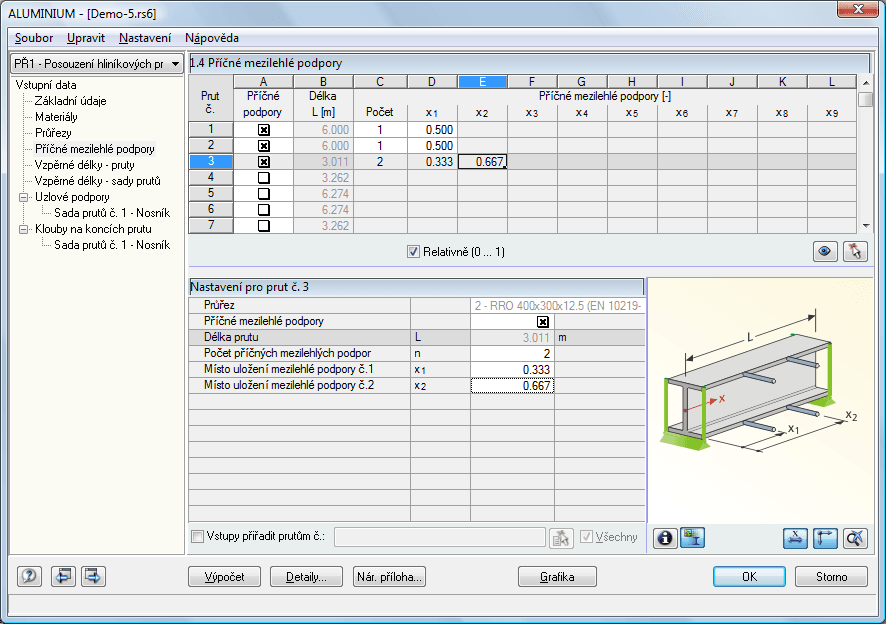Open the Nápověda menu

[212, 38]
